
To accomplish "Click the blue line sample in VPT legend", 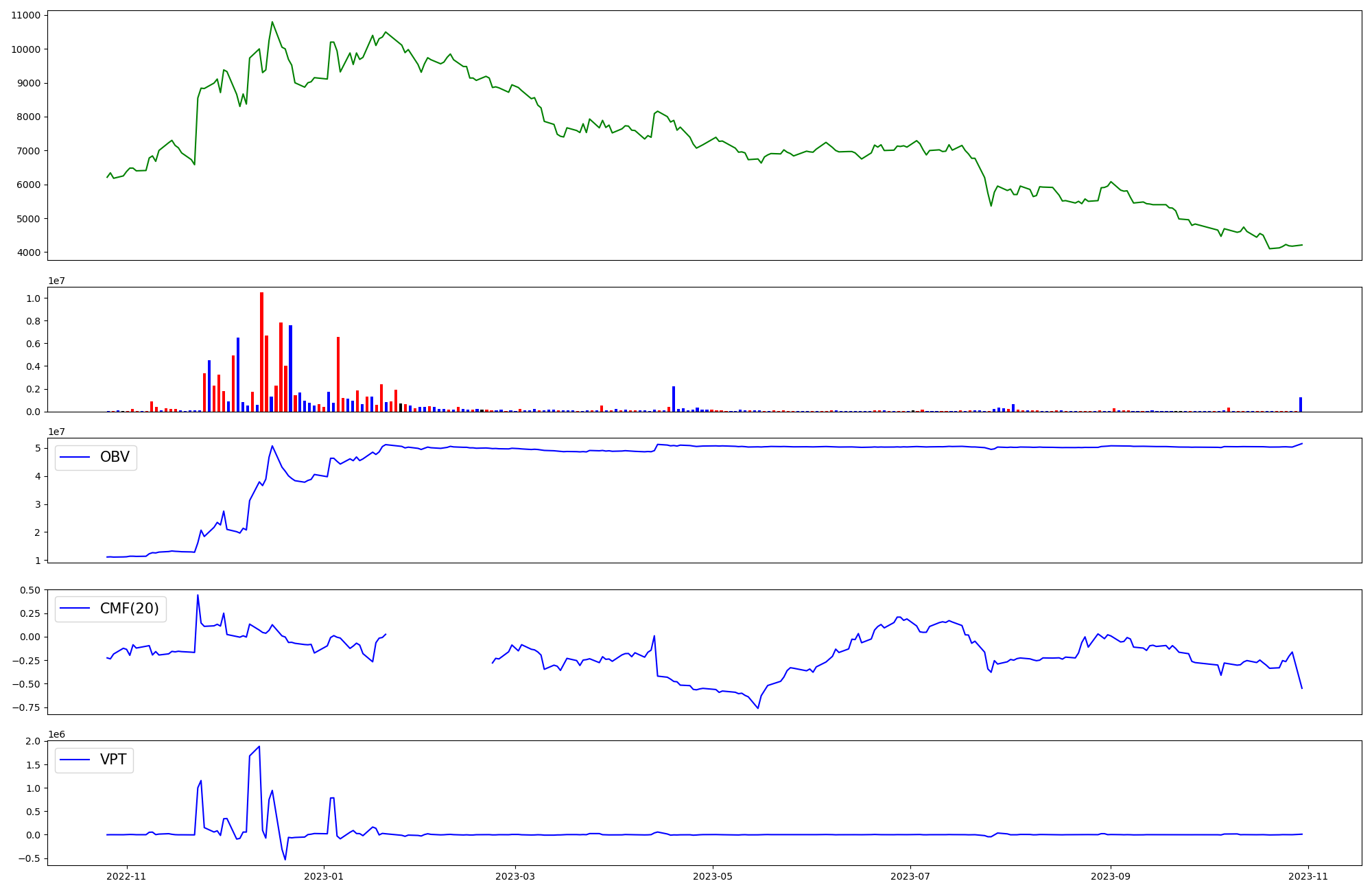I will 75,760.
